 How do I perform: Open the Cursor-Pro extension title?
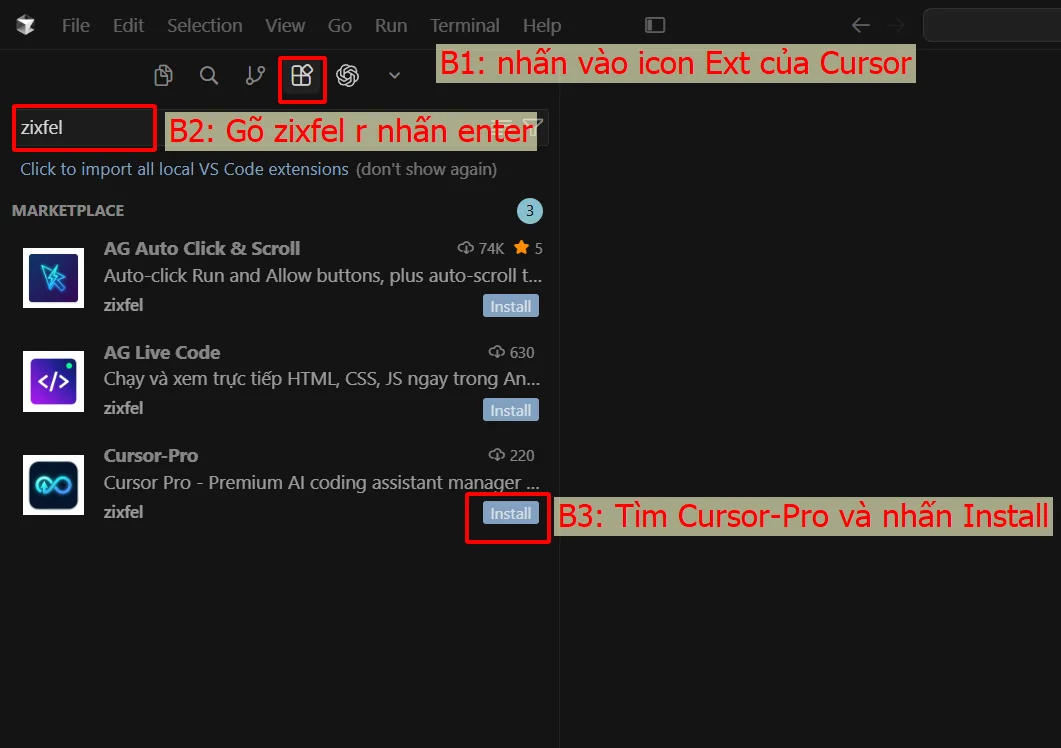[x=151, y=456]
